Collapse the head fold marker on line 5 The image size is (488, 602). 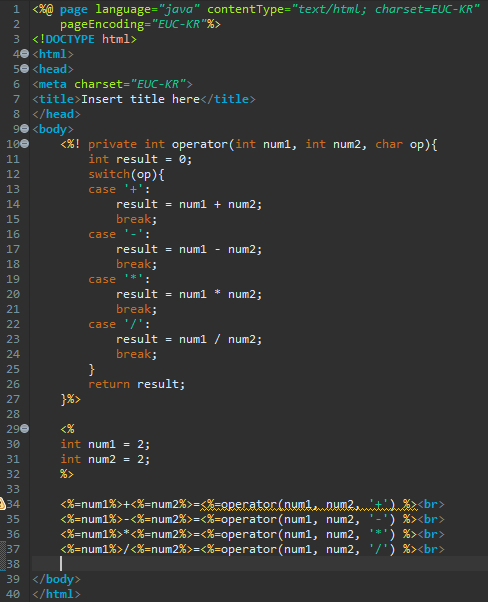coord(25,69)
